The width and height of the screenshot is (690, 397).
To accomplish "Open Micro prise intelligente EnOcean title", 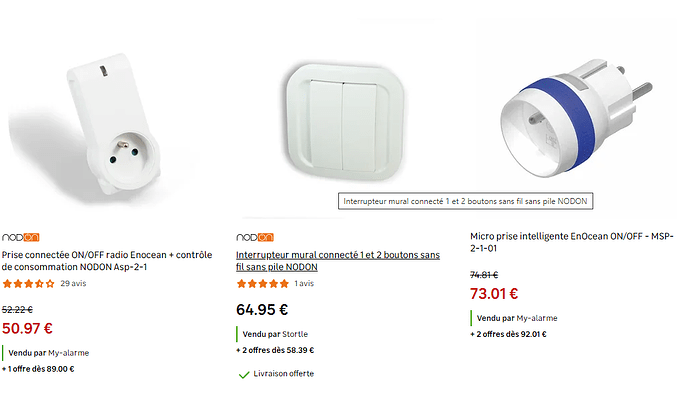I will tap(572, 242).
